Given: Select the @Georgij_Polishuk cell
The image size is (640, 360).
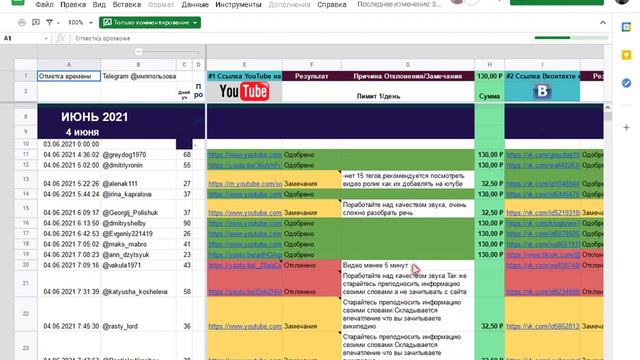Looking at the screenshot, I should point(139,209).
